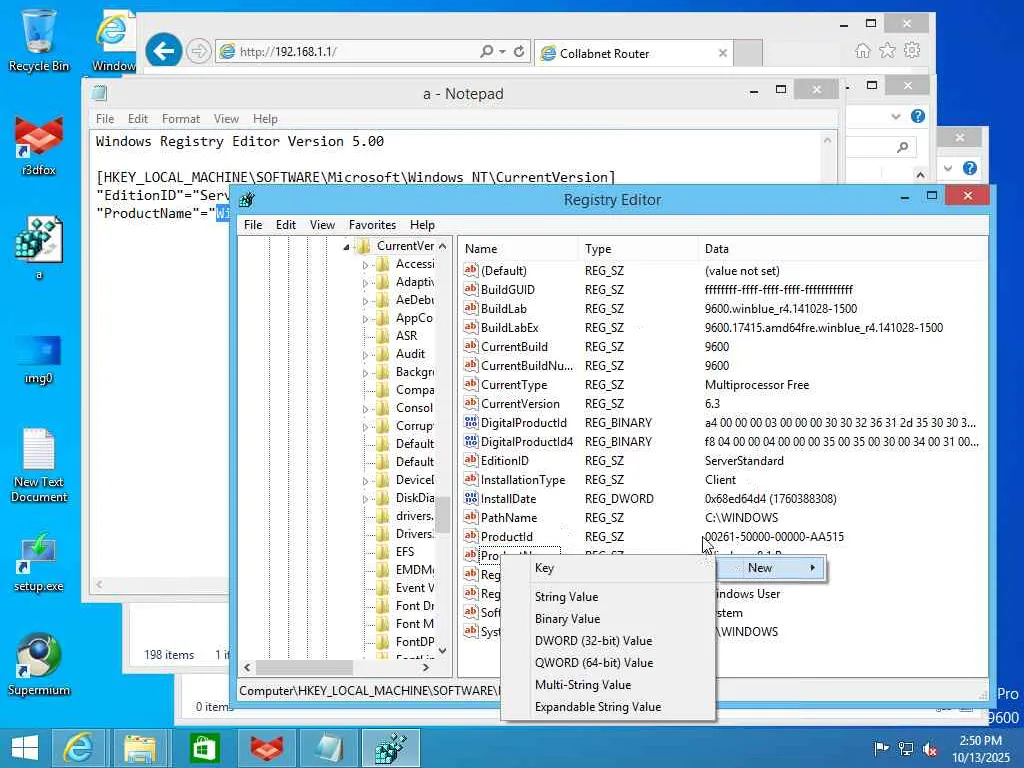1024x768 pixels.
Task: Collapse the CurrentVersion tree node
Action: pos(346,246)
